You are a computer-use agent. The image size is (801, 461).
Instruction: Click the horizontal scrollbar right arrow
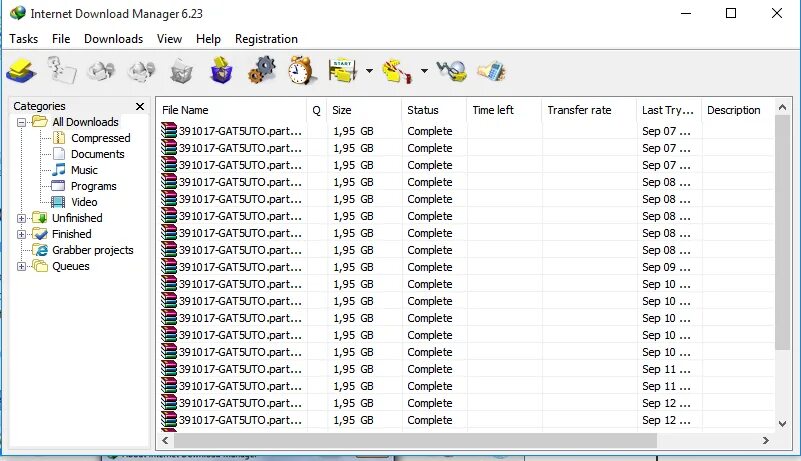tap(765, 440)
